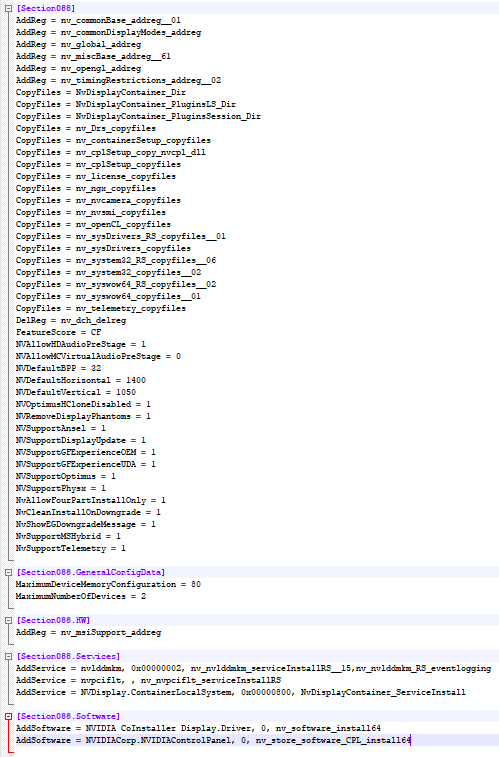
Task: Click line CopyFiles = nv_telemetry_copyfiles
Action: (101, 308)
